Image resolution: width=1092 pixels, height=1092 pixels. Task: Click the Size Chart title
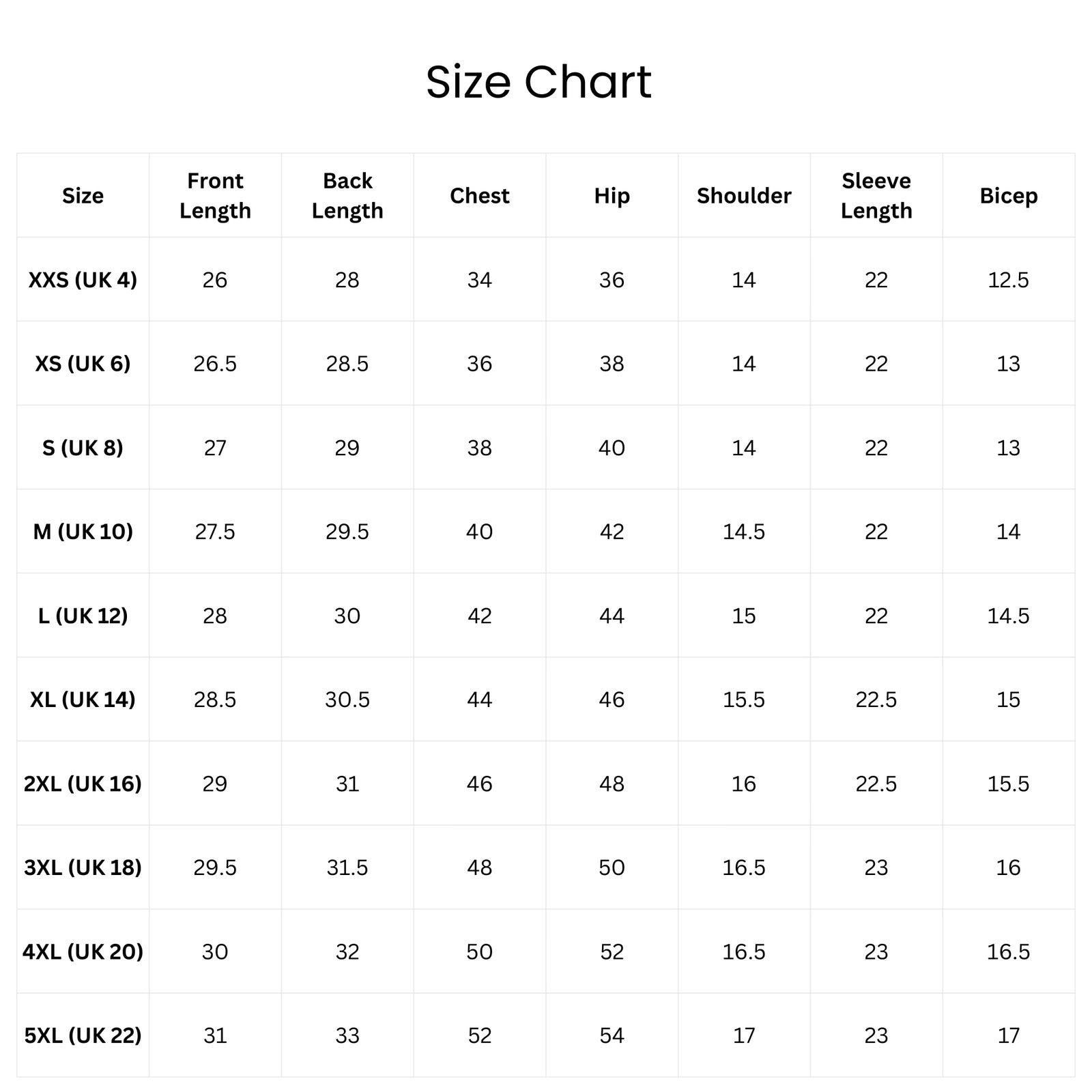(x=538, y=83)
